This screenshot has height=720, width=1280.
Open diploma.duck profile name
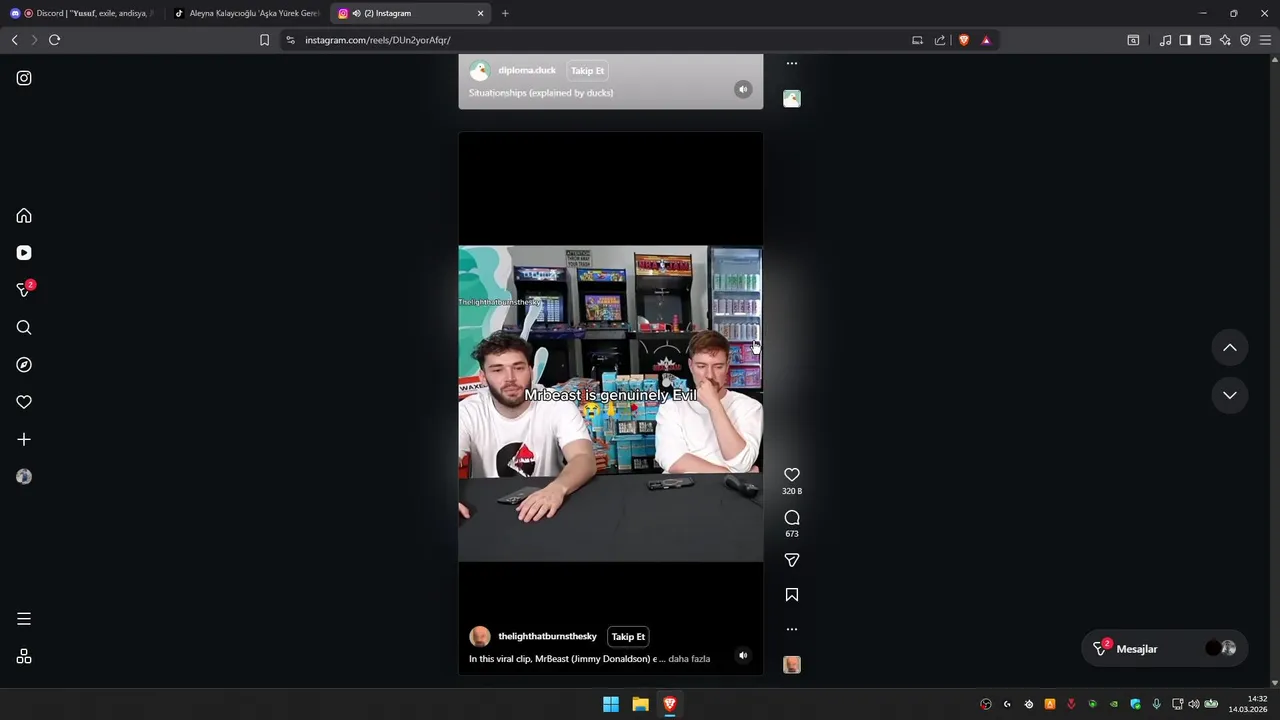[527, 71]
